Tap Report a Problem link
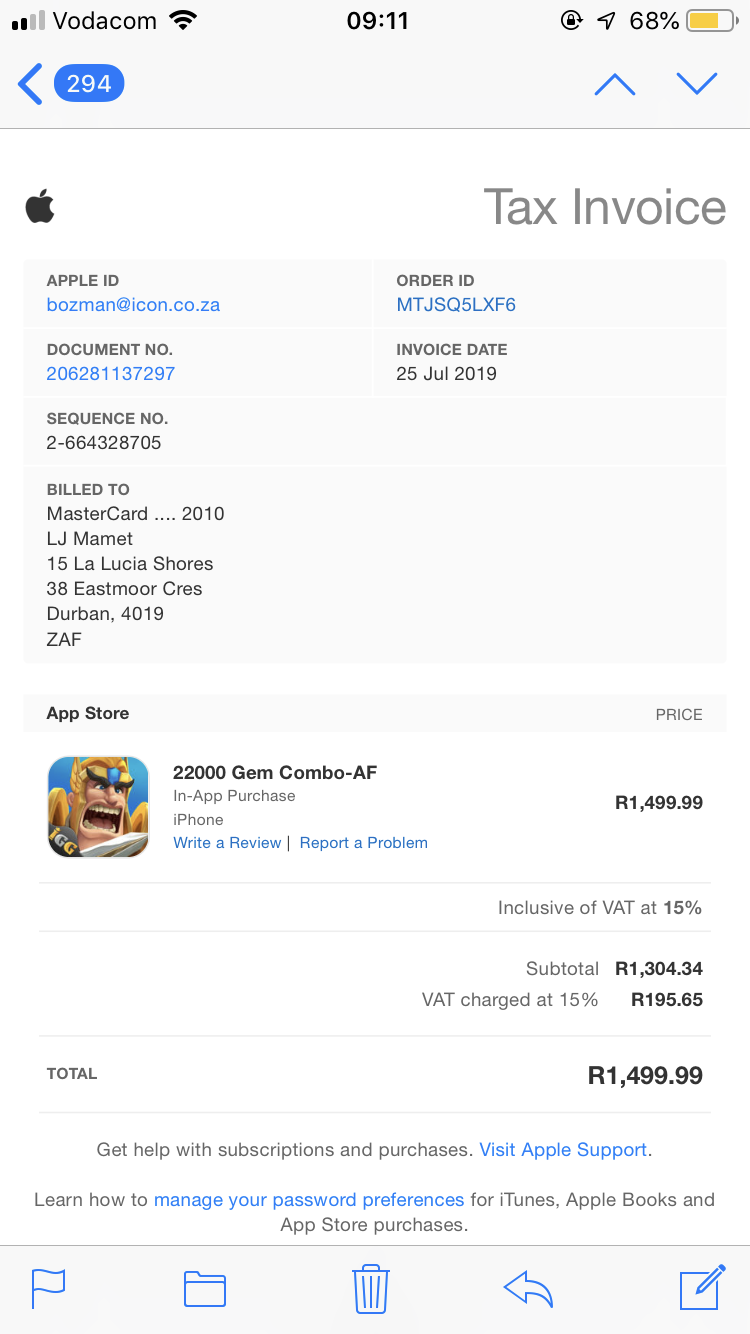The image size is (750, 1334). [x=364, y=843]
